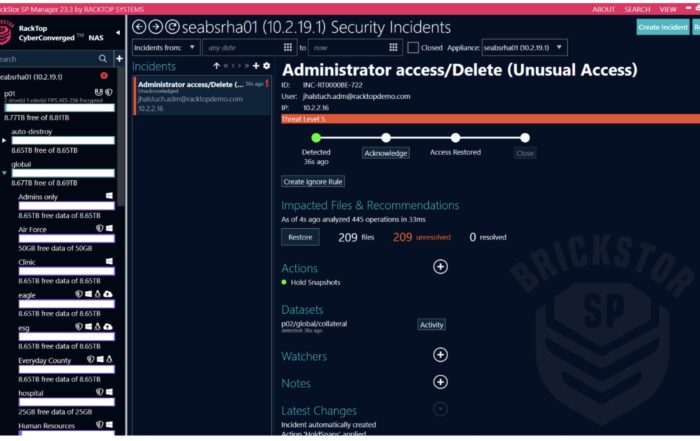
Task: Click the Linux icon on Everyday County
Action: pos(109,359)
